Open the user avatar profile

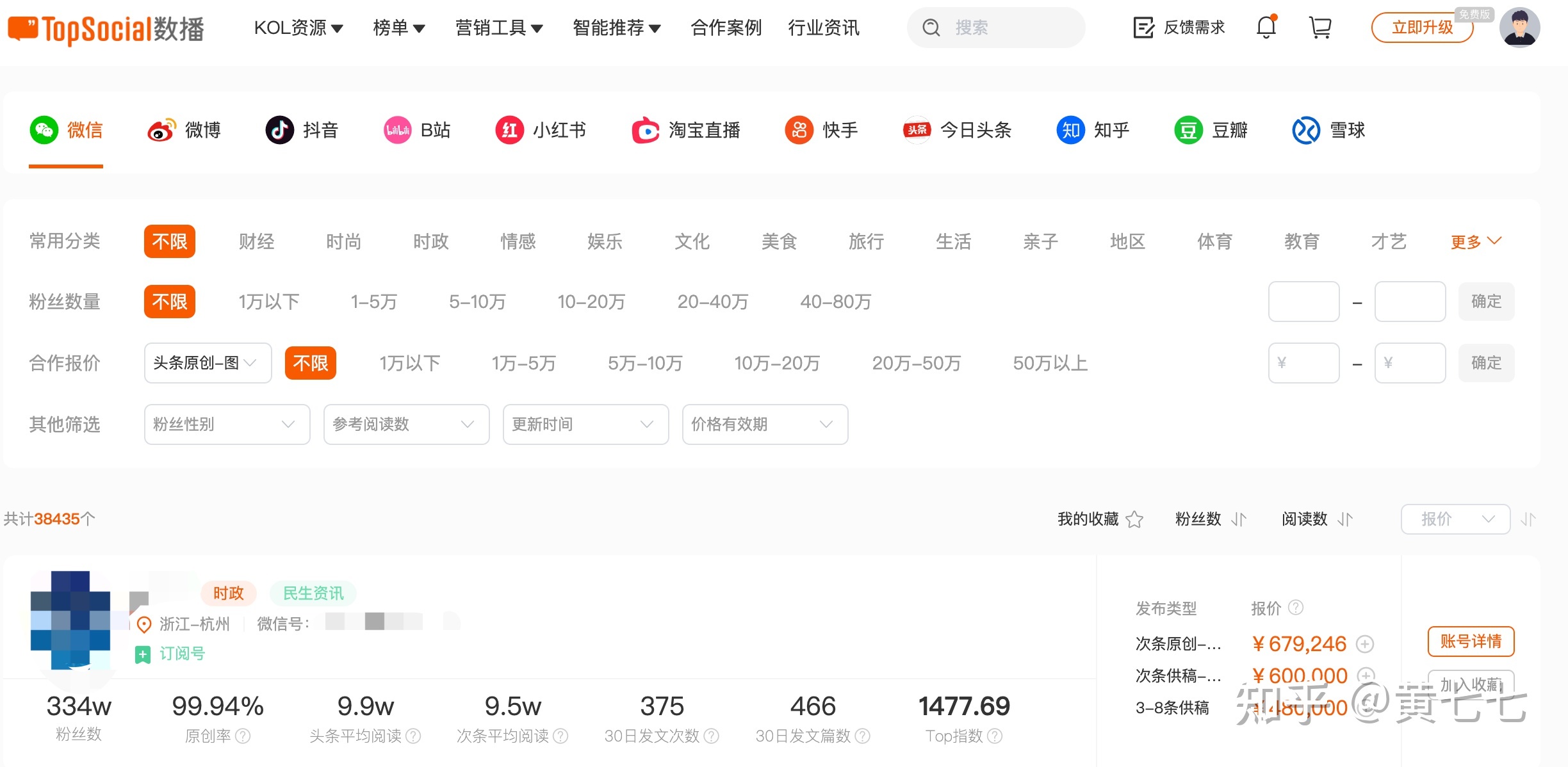pyautogui.click(x=1519, y=28)
